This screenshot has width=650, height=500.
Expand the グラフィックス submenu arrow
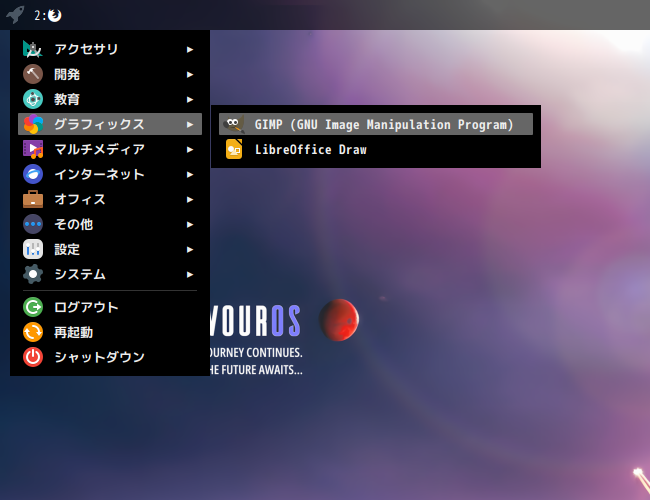[190, 124]
